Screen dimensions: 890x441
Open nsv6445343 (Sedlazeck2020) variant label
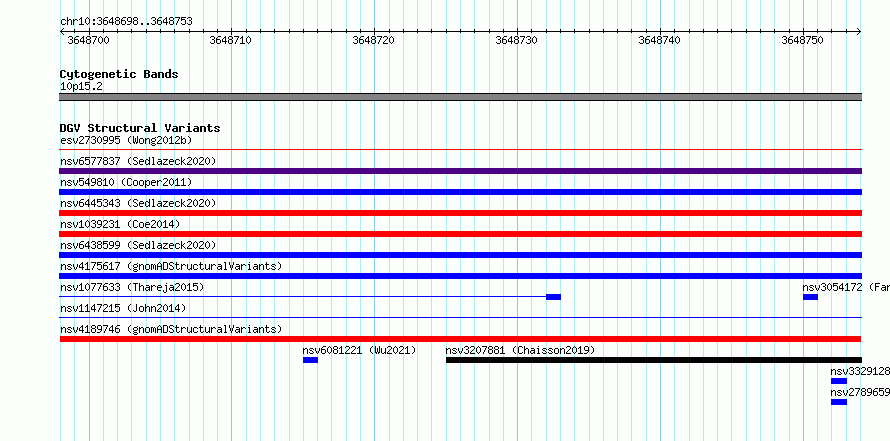coord(138,203)
